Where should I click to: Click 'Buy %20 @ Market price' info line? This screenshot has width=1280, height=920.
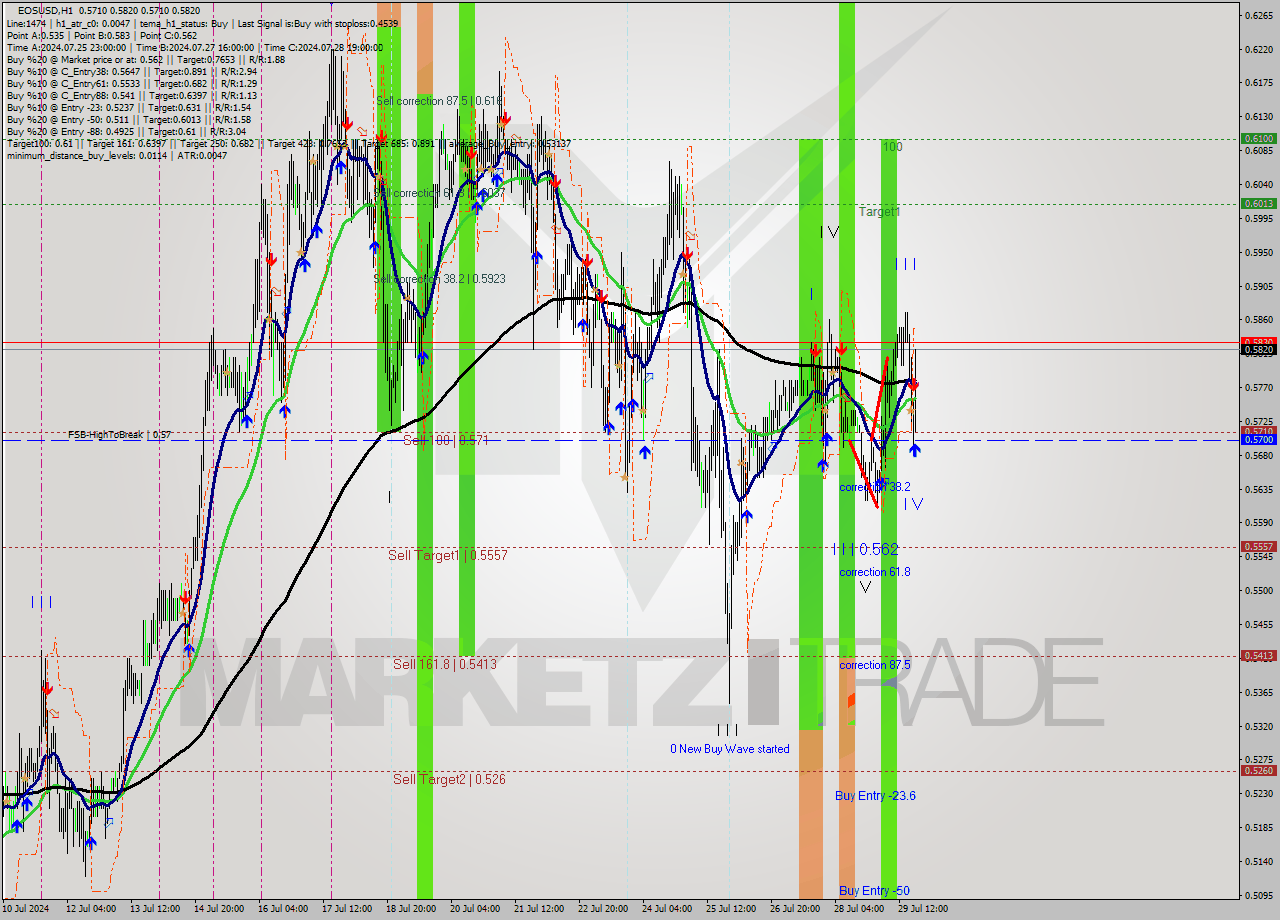tap(145, 59)
